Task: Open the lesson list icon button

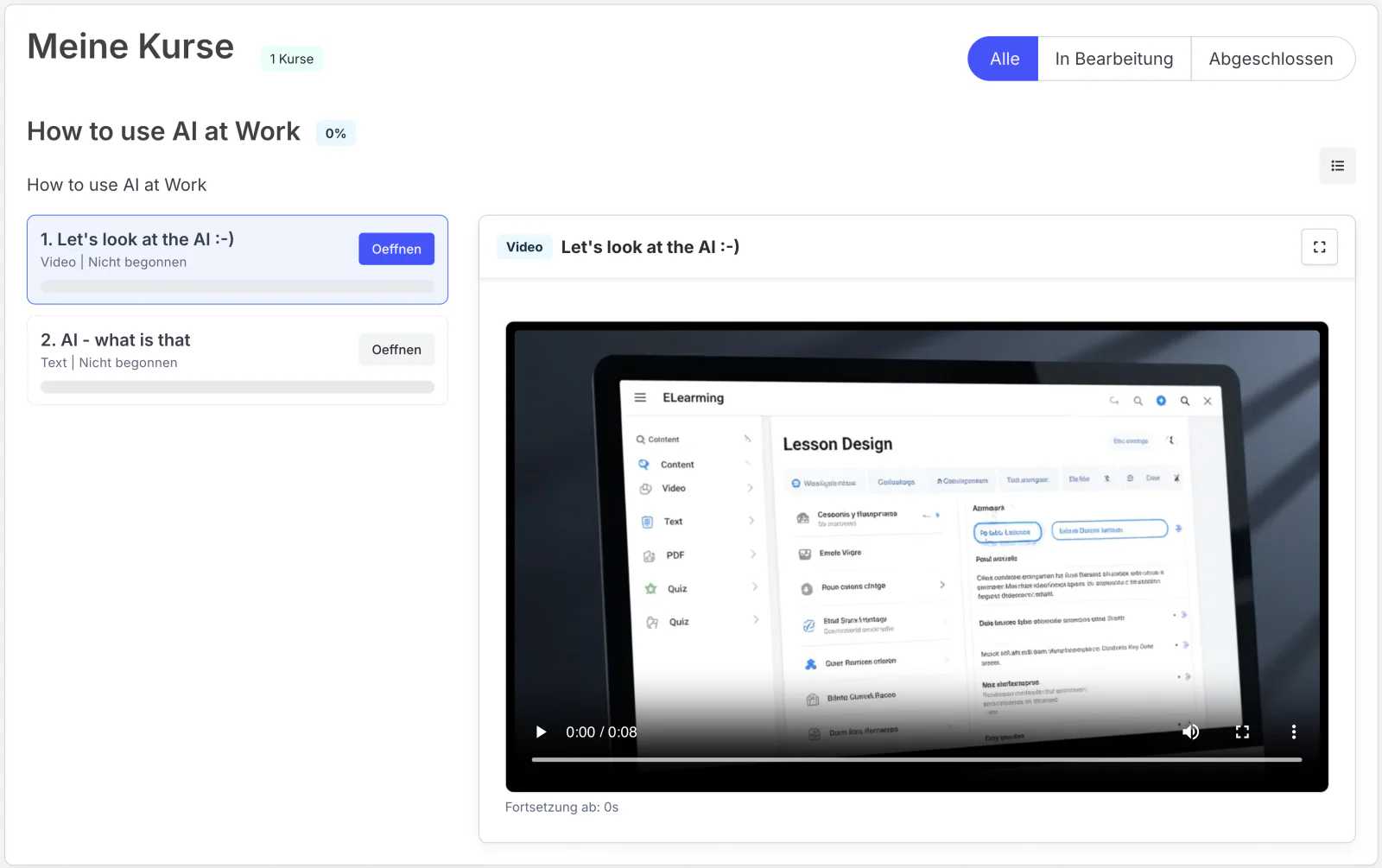Action: [x=1337, y=166]
